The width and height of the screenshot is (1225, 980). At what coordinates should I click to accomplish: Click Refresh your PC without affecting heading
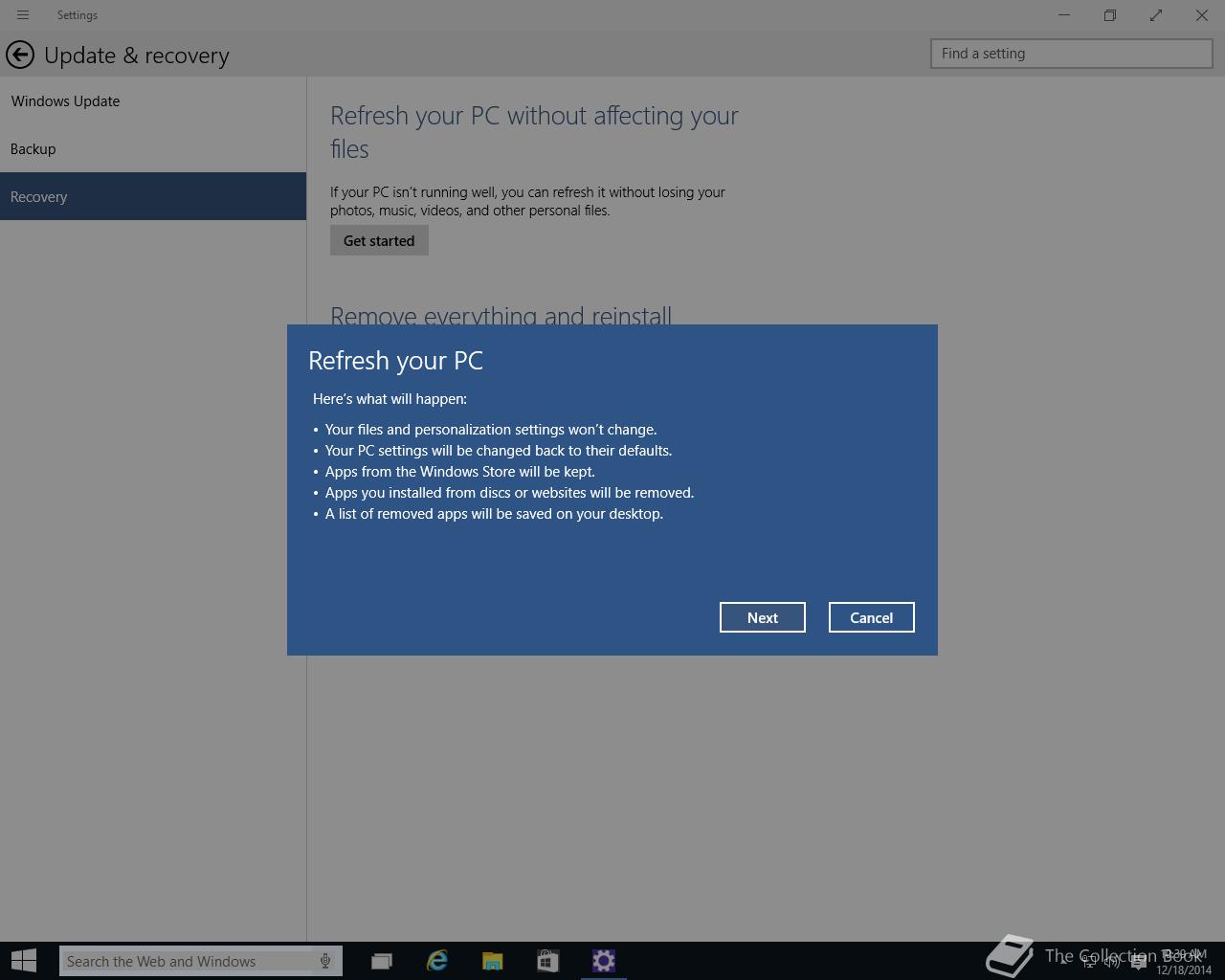pos(534,132)
